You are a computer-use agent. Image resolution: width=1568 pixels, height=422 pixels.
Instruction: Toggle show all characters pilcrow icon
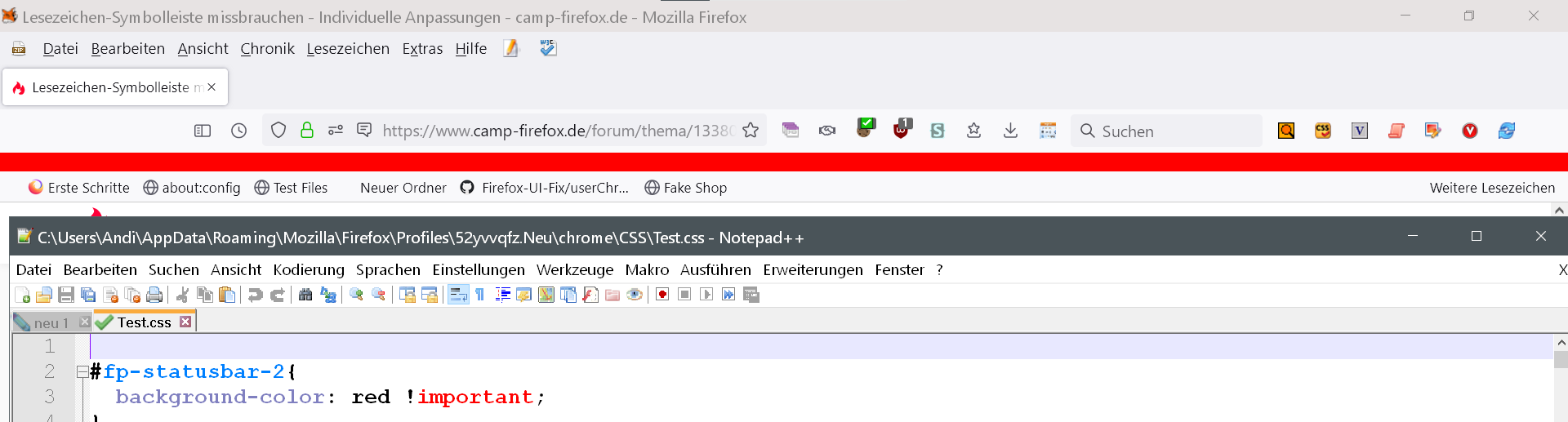[x=480, y=295]
